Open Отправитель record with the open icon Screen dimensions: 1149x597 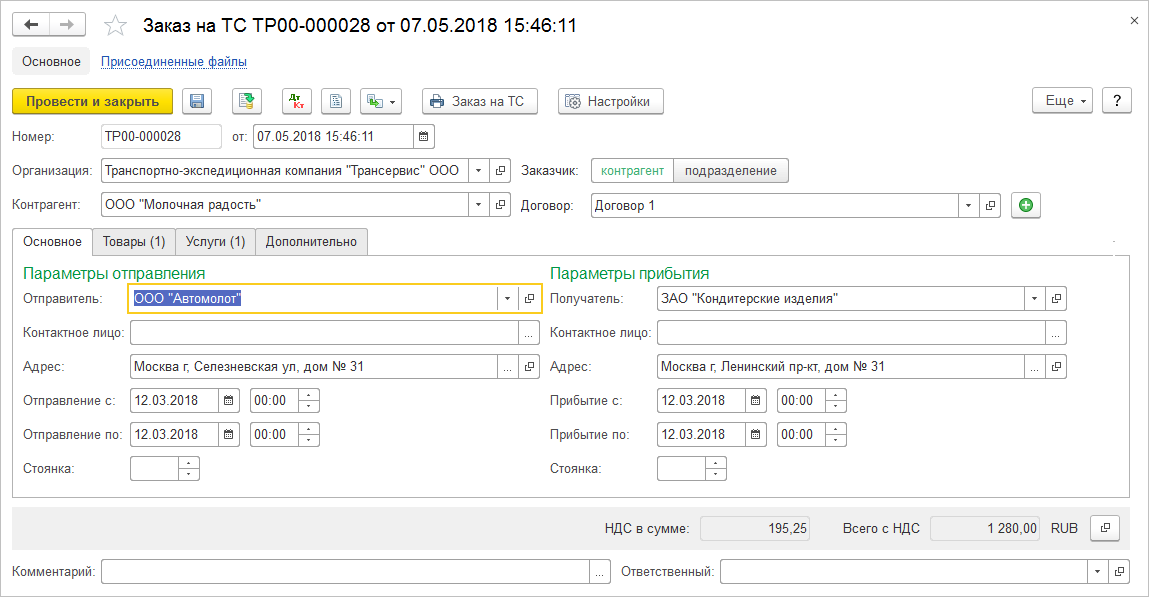tap(530, 298)
